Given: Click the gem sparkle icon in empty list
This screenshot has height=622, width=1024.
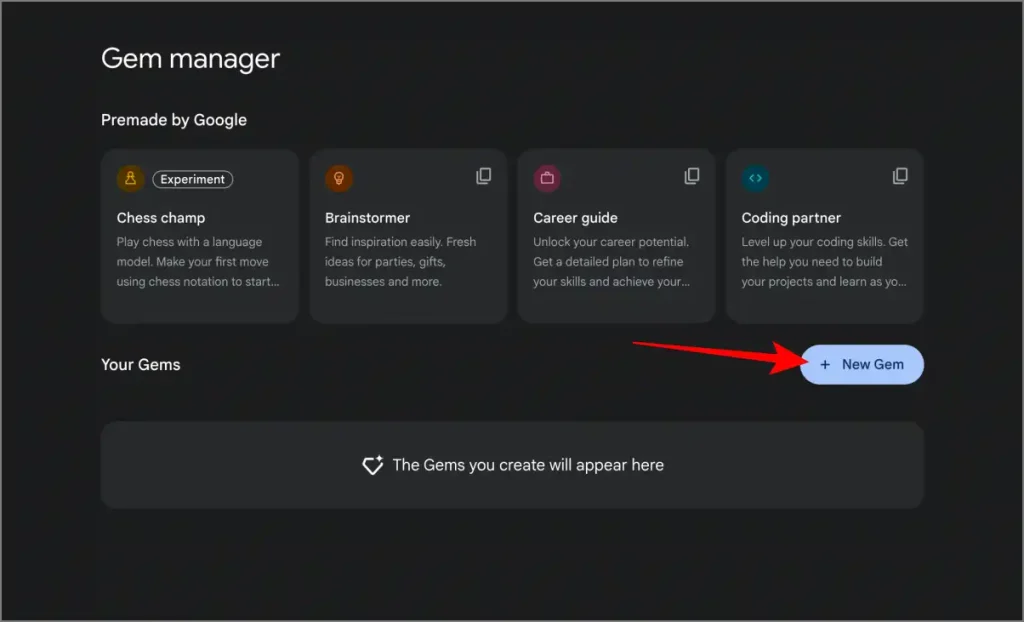Looking at the screenshot, I should [373, 465].
